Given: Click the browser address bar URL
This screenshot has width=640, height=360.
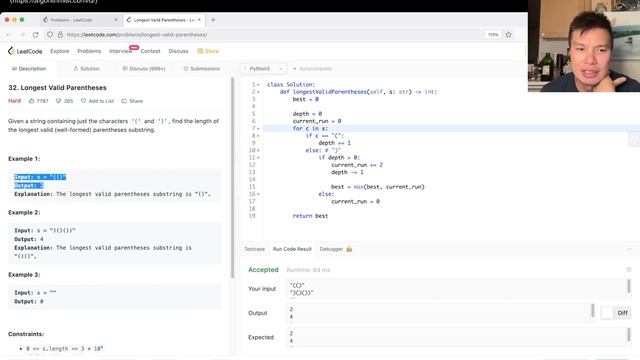Looking at the screenshot, I should [137, 35].
